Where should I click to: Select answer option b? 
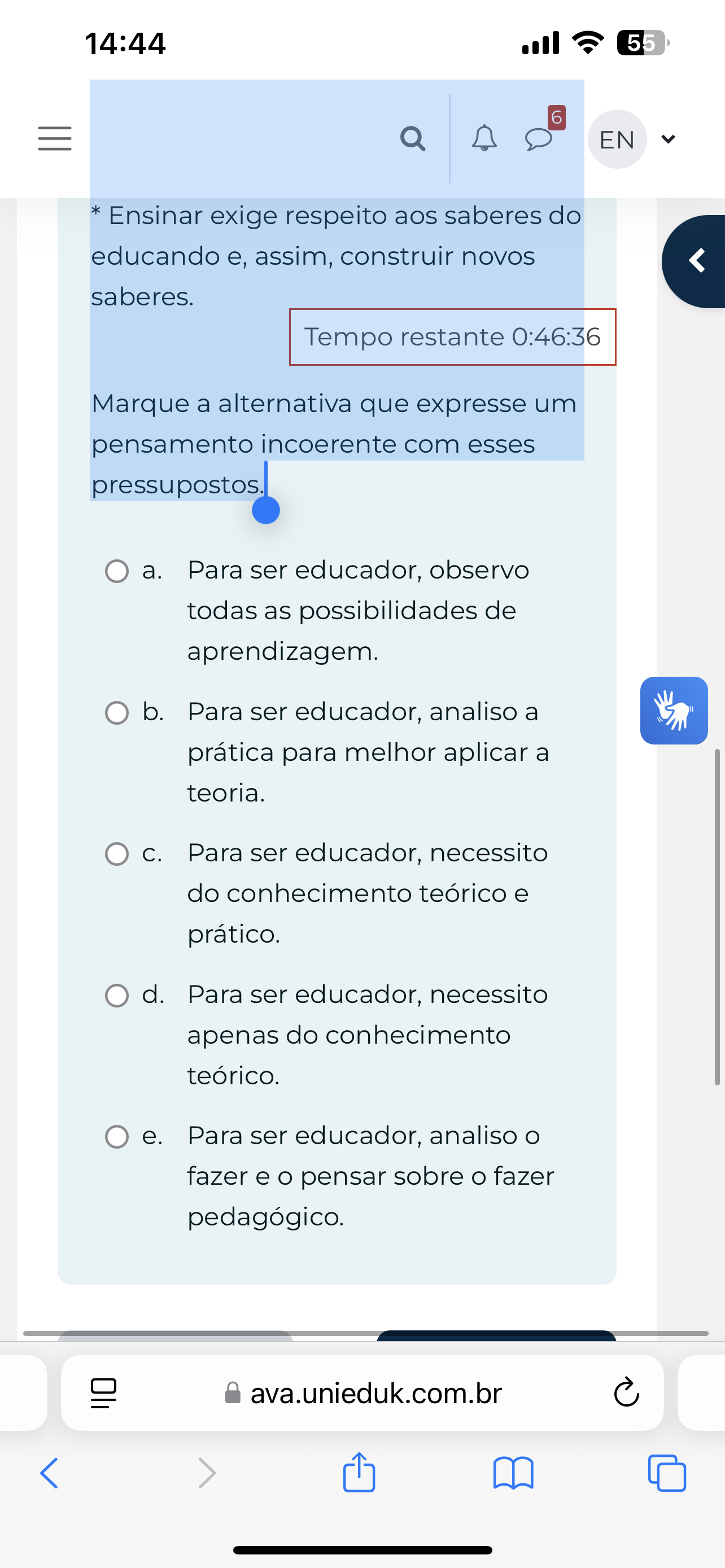click(117, 712)
